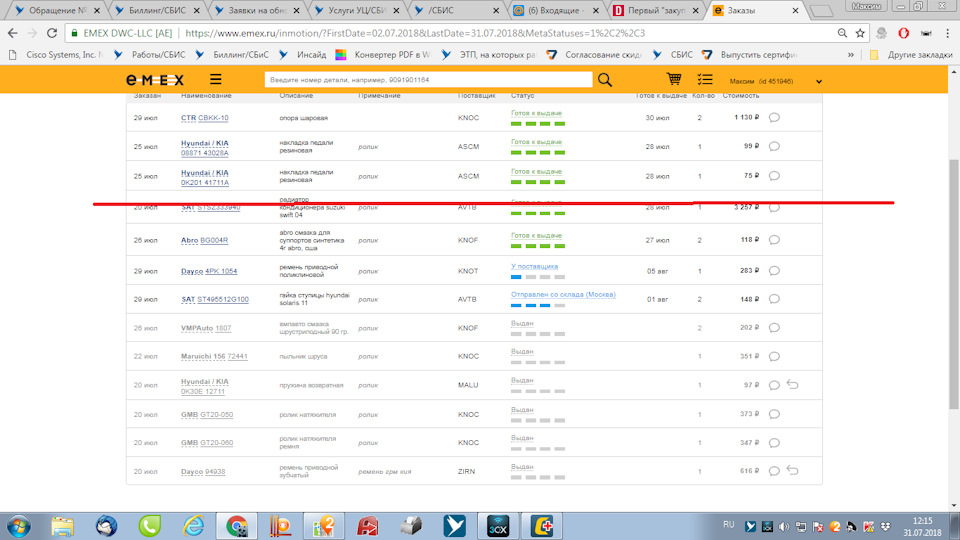Click the page vertical scrollbar

click(954, 284)
